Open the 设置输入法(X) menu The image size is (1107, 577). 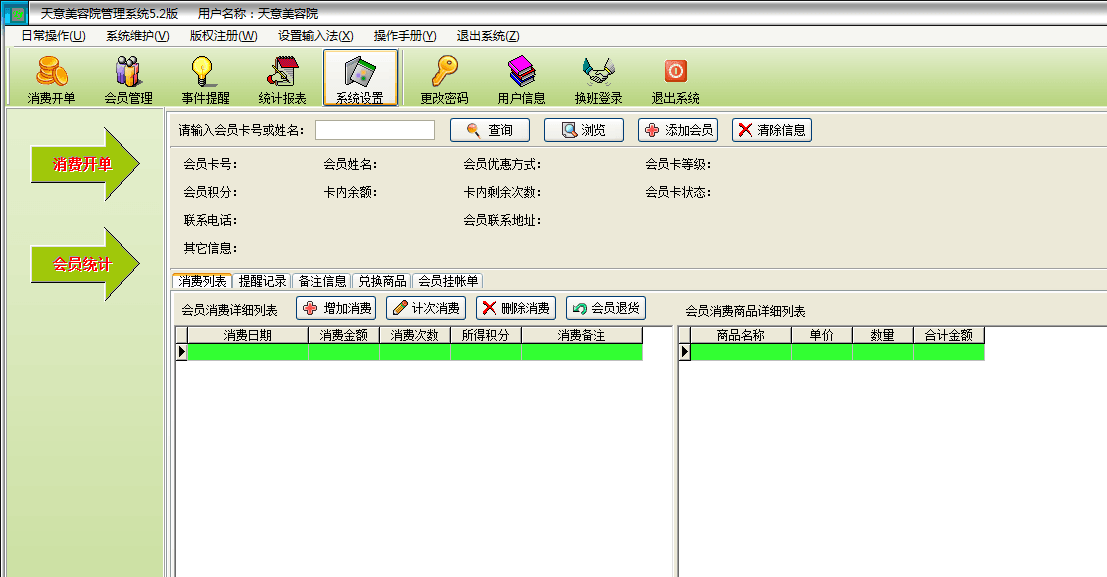pos(316,36)
